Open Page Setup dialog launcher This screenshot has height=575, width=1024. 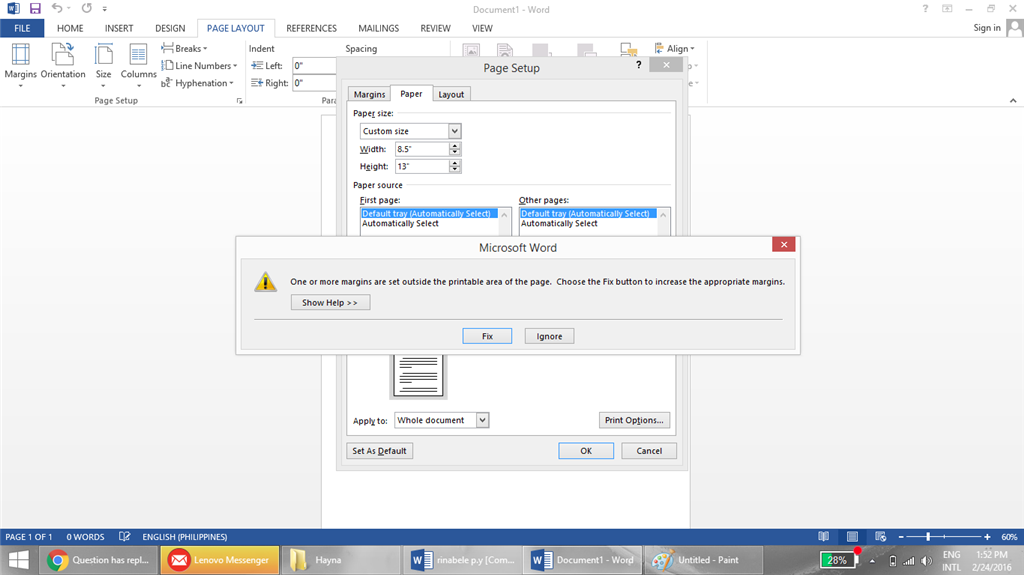240,101
